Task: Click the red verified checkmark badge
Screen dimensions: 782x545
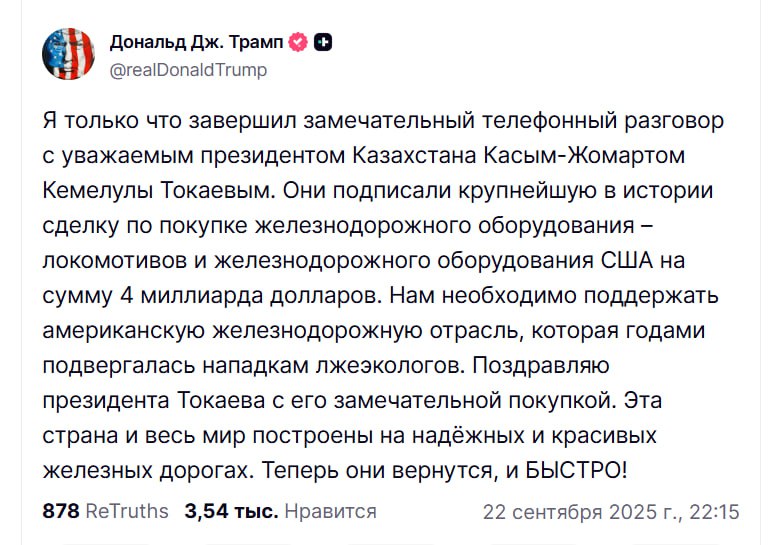Action: [298, 42]
